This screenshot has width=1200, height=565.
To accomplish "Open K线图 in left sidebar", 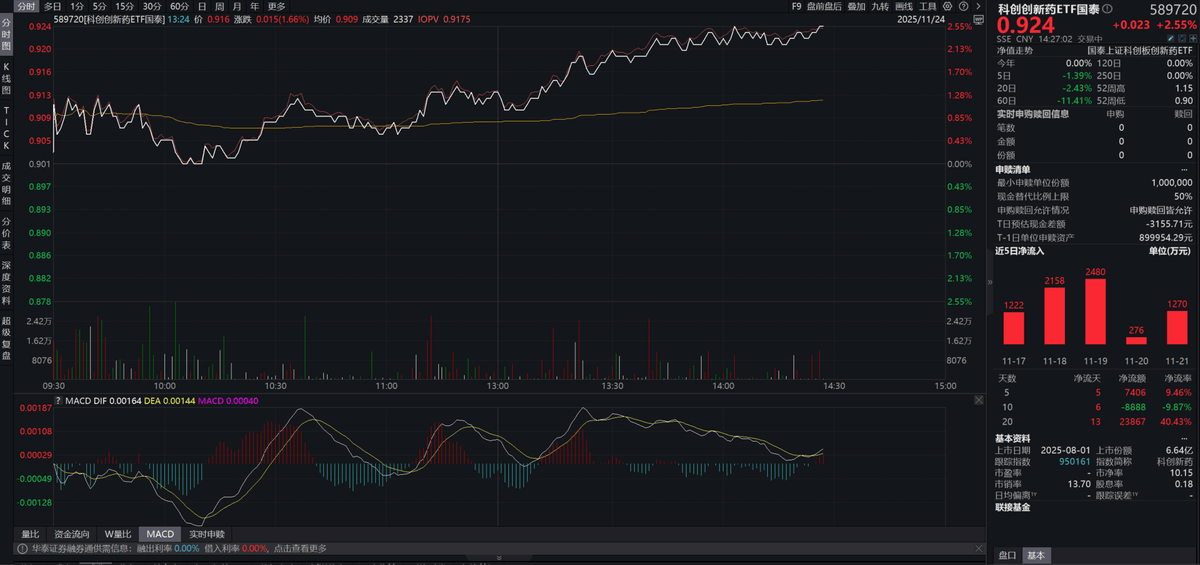I will (6, 78).
